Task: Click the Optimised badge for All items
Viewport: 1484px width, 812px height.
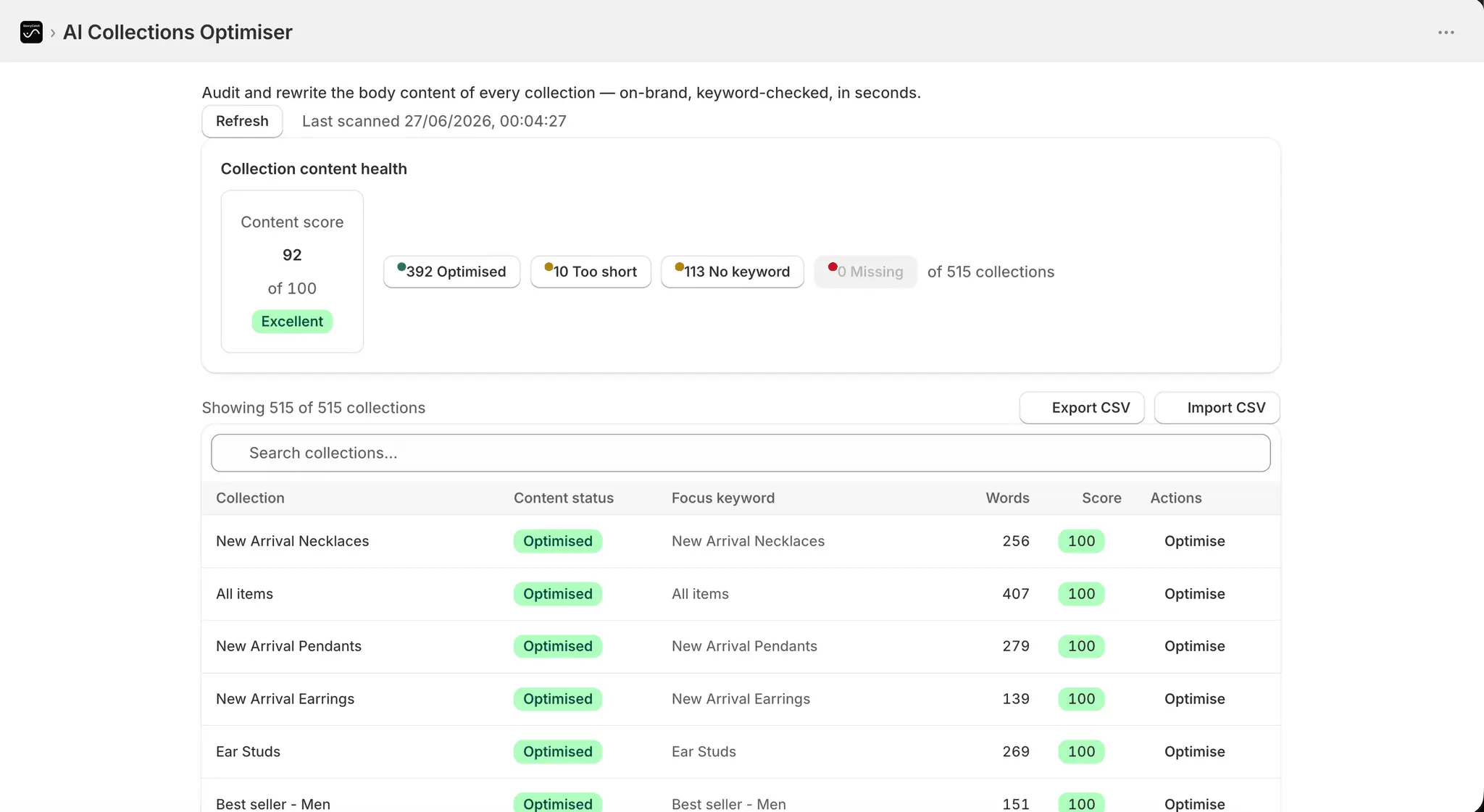Action: click(558, 594)
